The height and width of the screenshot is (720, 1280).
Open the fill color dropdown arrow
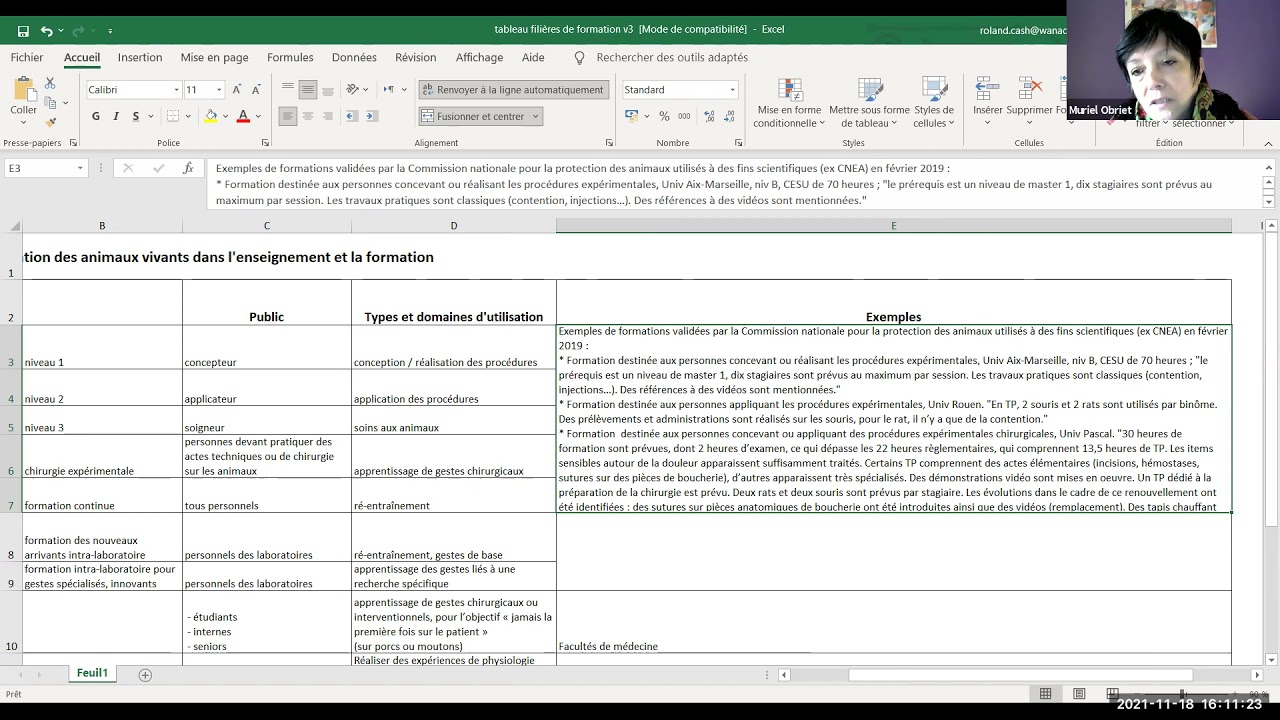tap(224, 117)
